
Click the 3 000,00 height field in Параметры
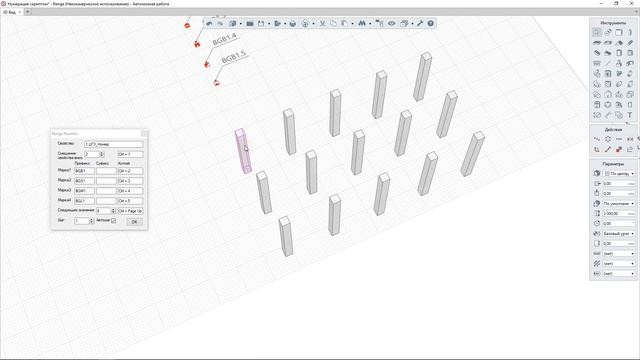(619, 213)
